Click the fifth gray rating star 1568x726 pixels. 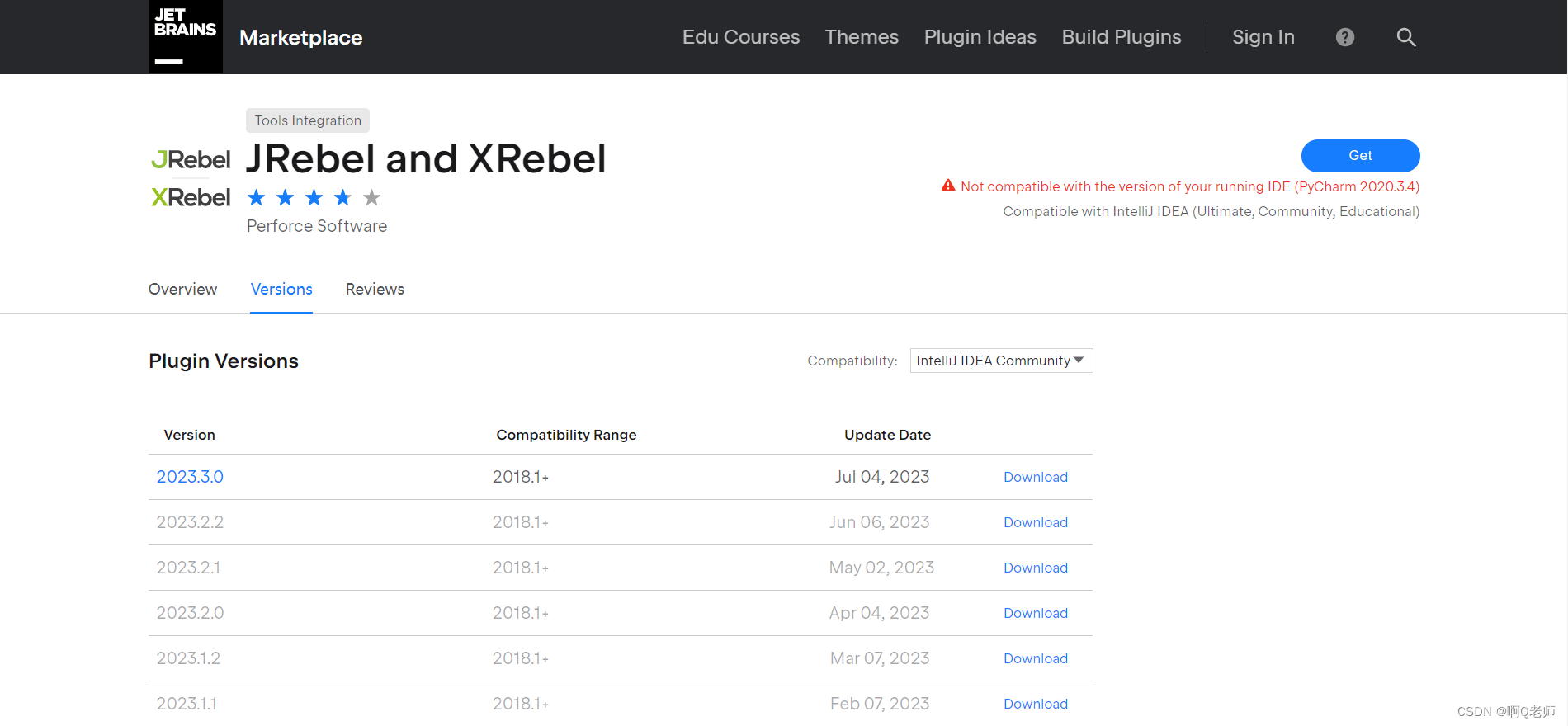click(372, 197)
